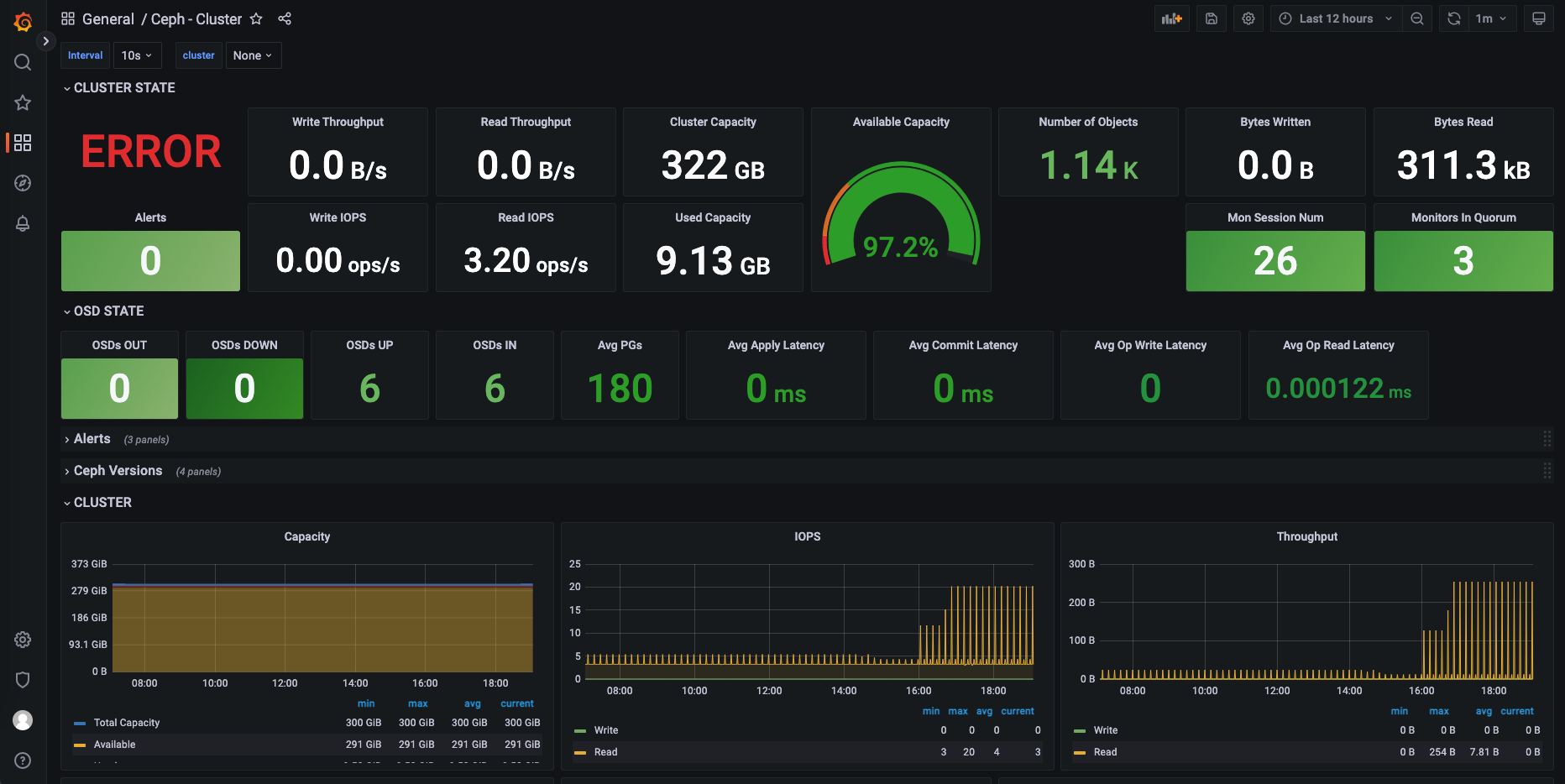The height and width of the screenshot is (784, 1565).
Task: Open the search dashboards icon
Action: pyautogui.click(x=23, y=62)
